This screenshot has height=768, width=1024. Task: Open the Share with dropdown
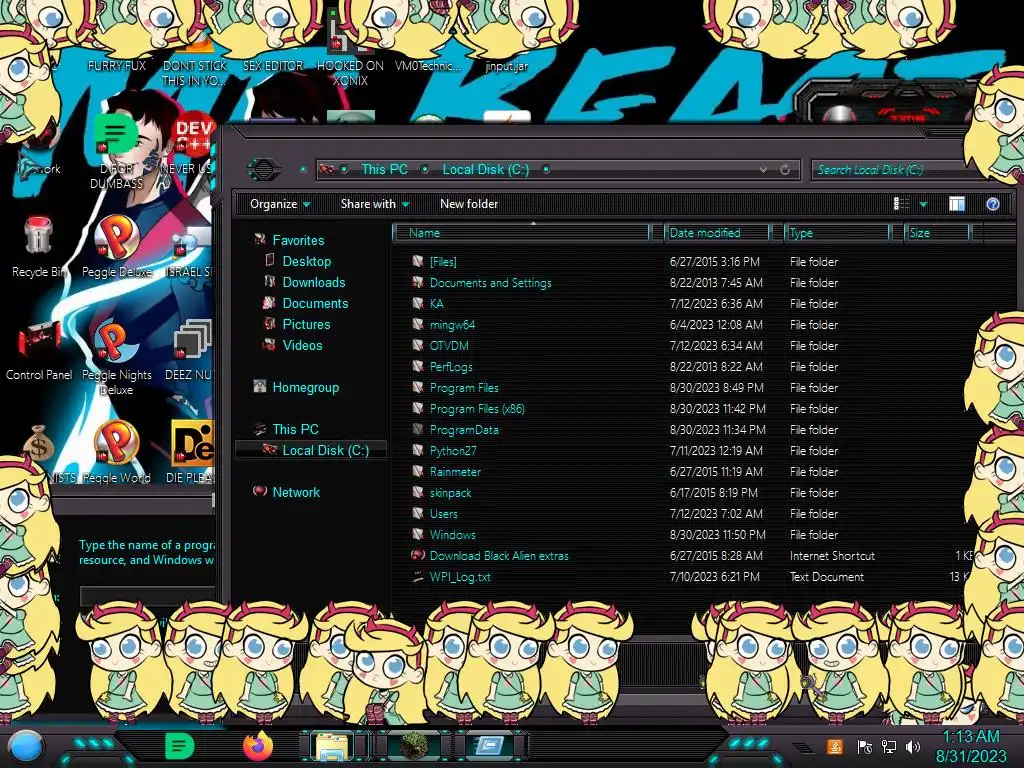point(375,204)
